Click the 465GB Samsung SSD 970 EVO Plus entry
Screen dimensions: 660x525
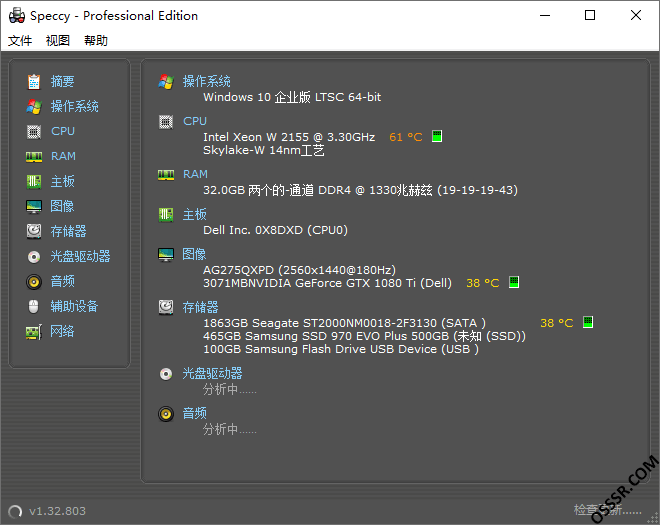365,336
